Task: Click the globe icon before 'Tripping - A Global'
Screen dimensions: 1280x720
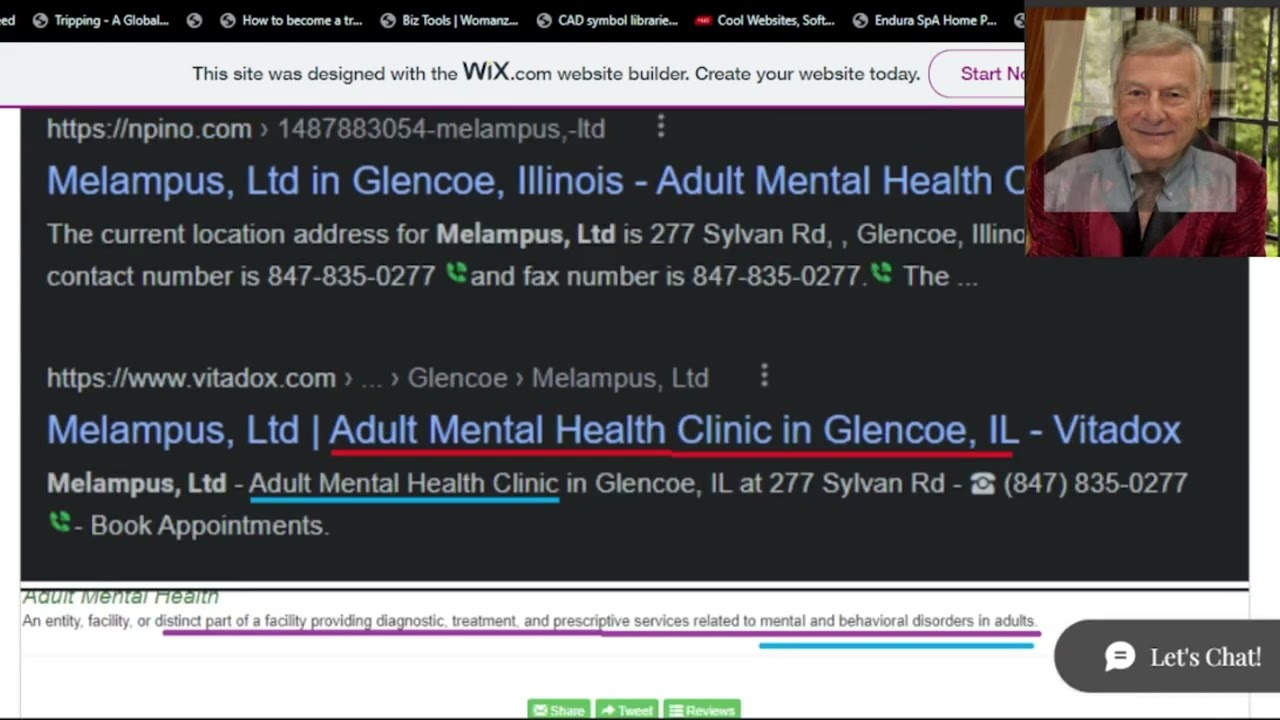Action: (x=40, y=20)
